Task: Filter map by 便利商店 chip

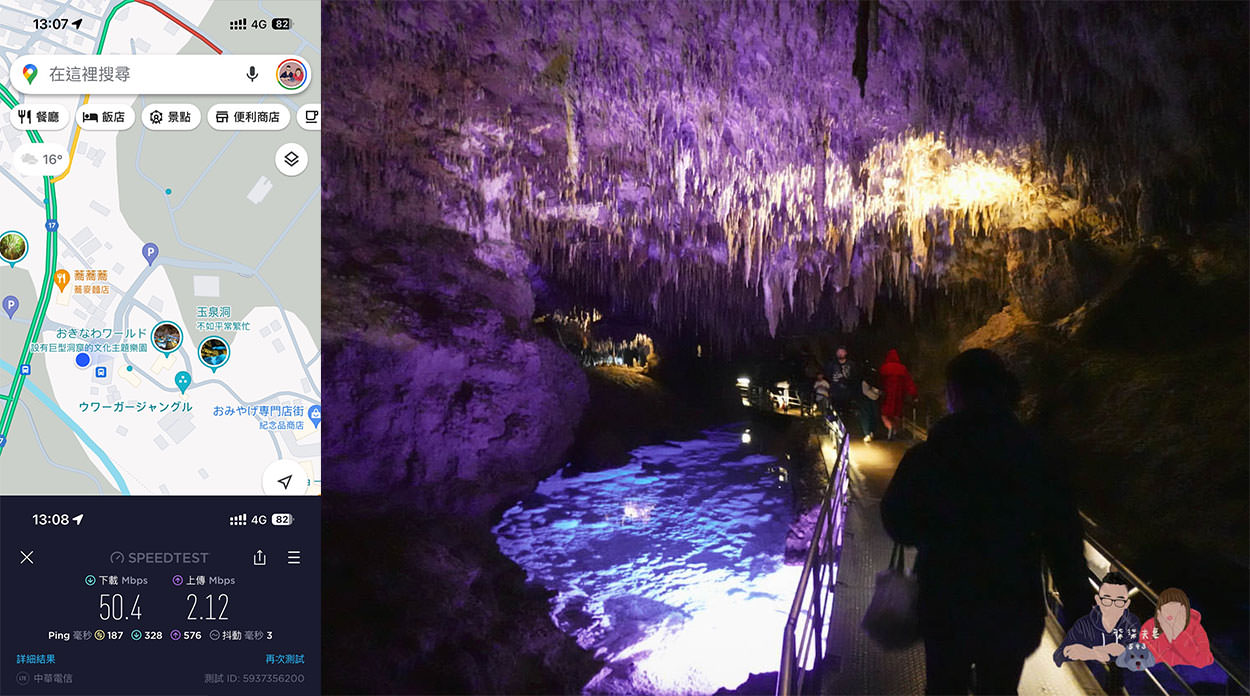Action: click(248, 117)
